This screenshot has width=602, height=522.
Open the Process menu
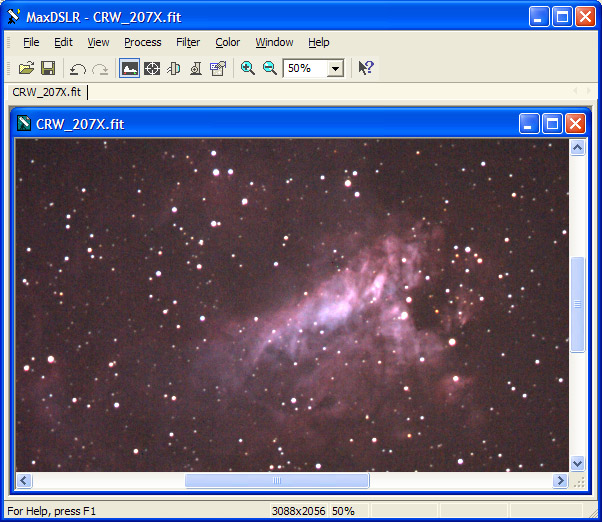[x=143, y=42]
